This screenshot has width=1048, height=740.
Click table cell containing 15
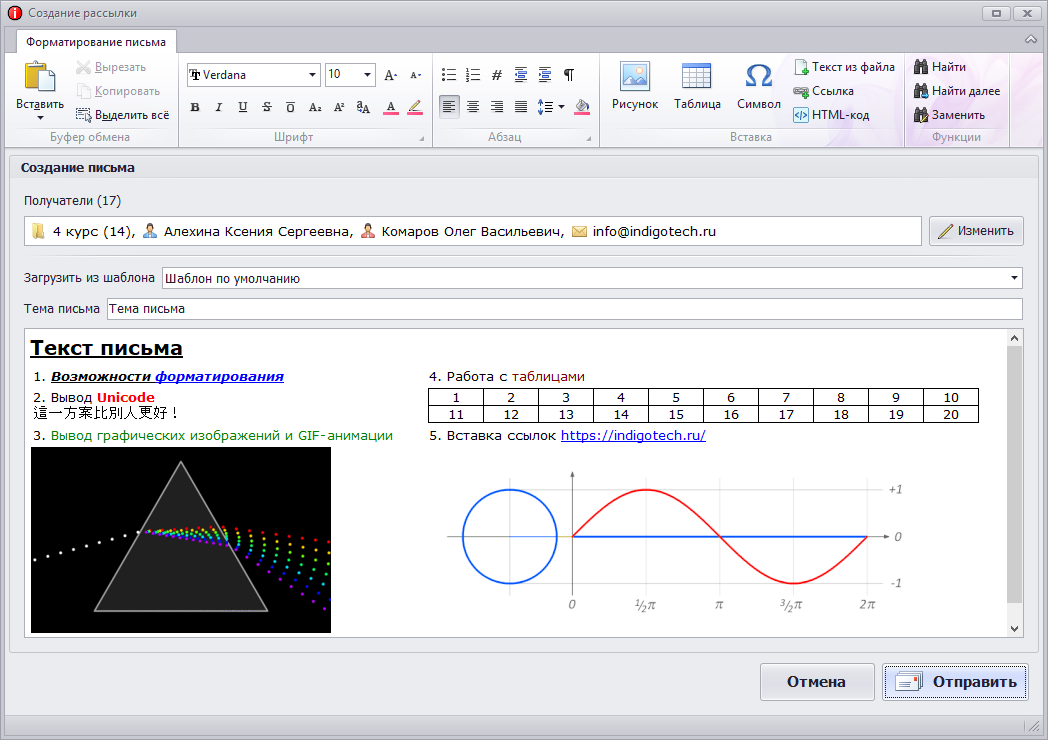676,414
